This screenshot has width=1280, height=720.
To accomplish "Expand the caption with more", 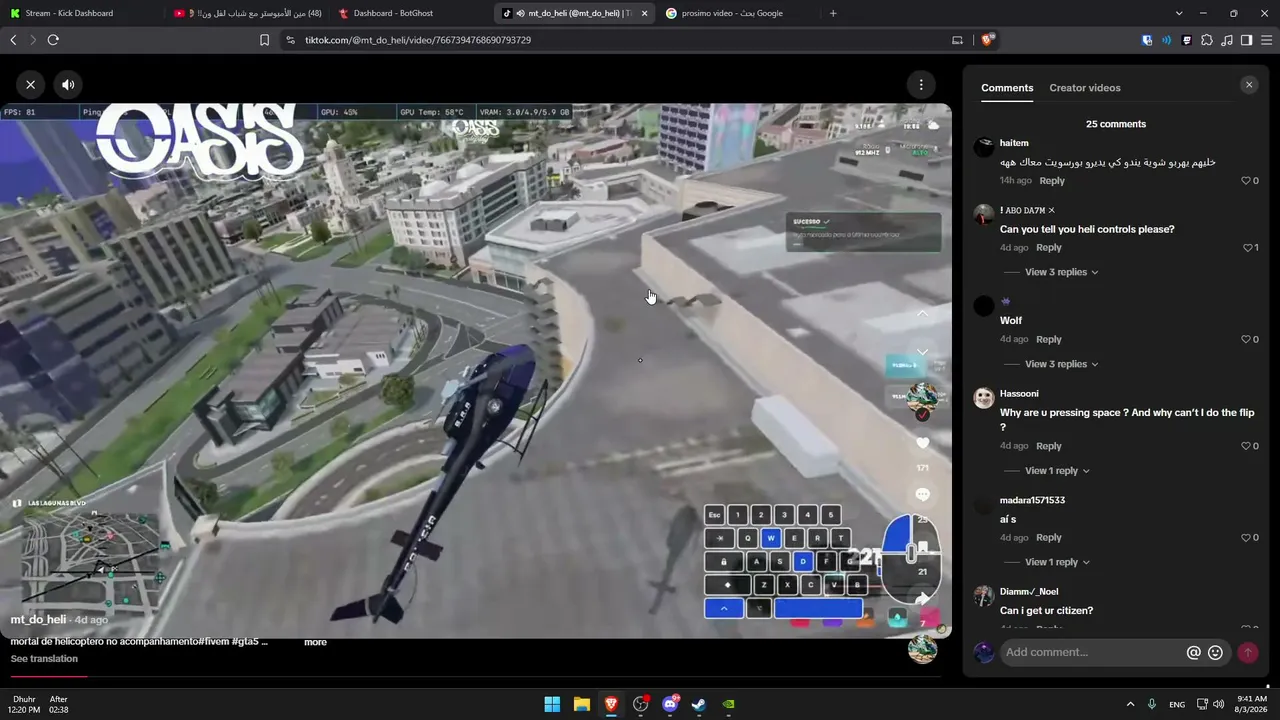I will (315, 642).
